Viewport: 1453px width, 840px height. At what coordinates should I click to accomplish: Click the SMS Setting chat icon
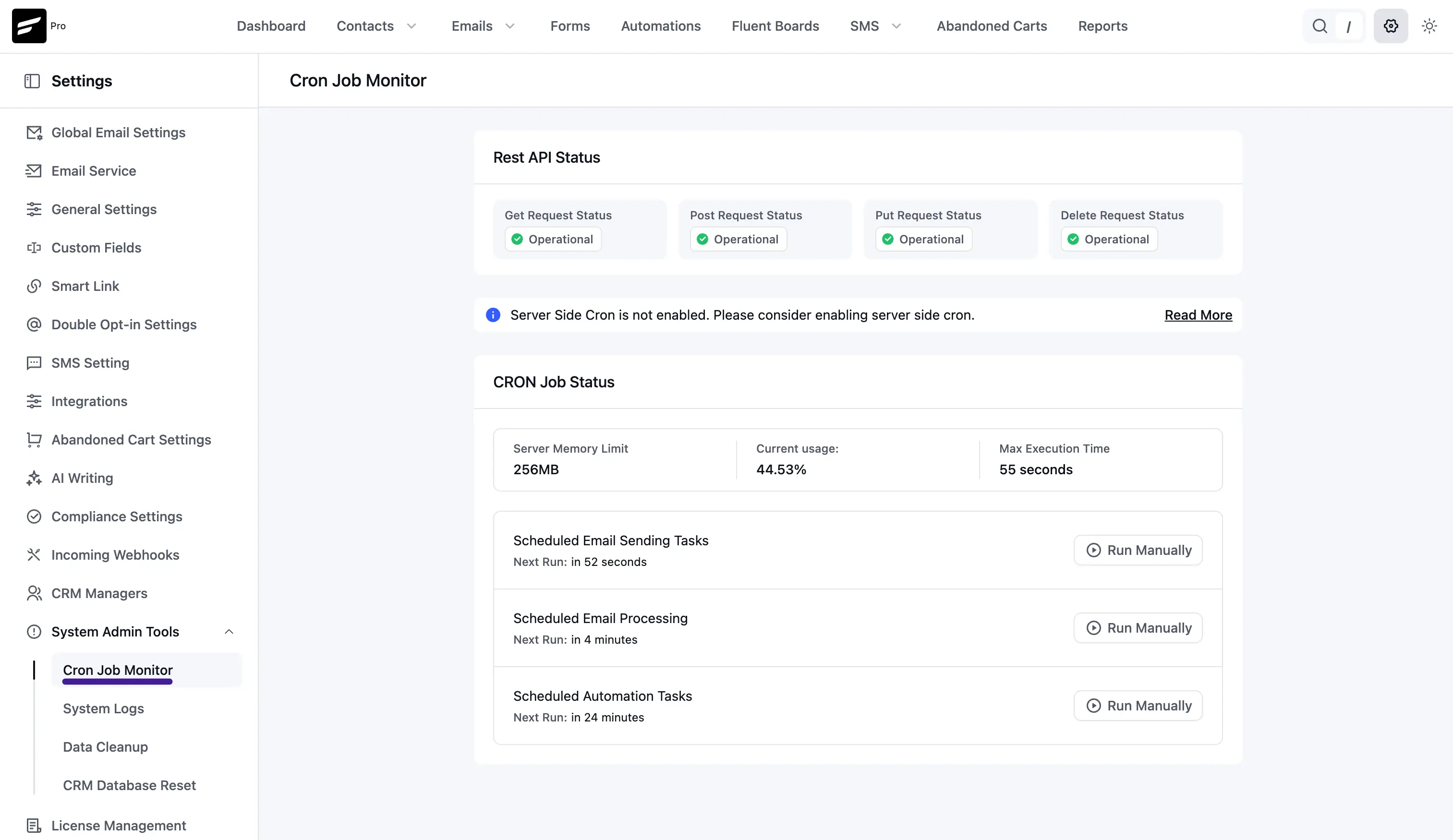pyautogui.click(x=34, y=363)
